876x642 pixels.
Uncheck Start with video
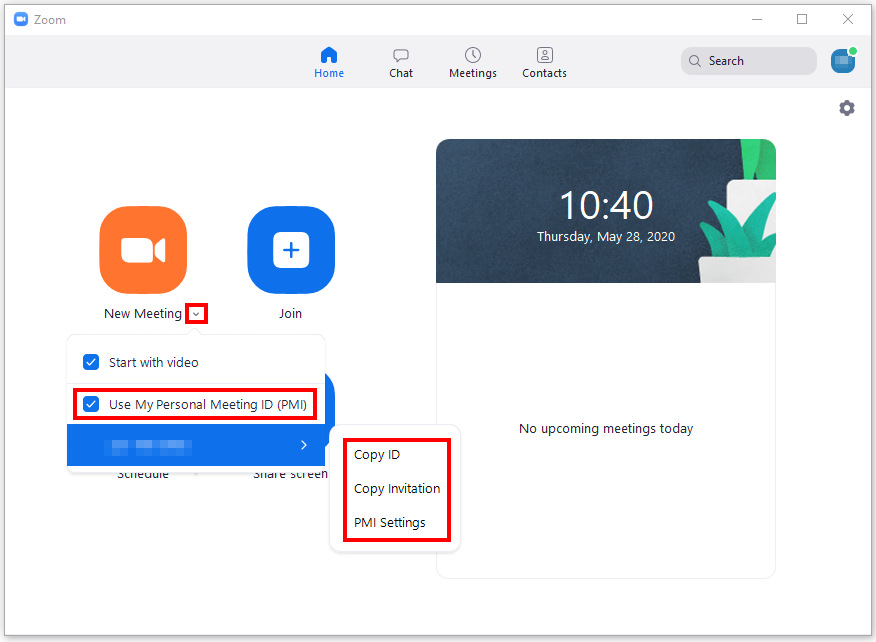click(92, 362)
